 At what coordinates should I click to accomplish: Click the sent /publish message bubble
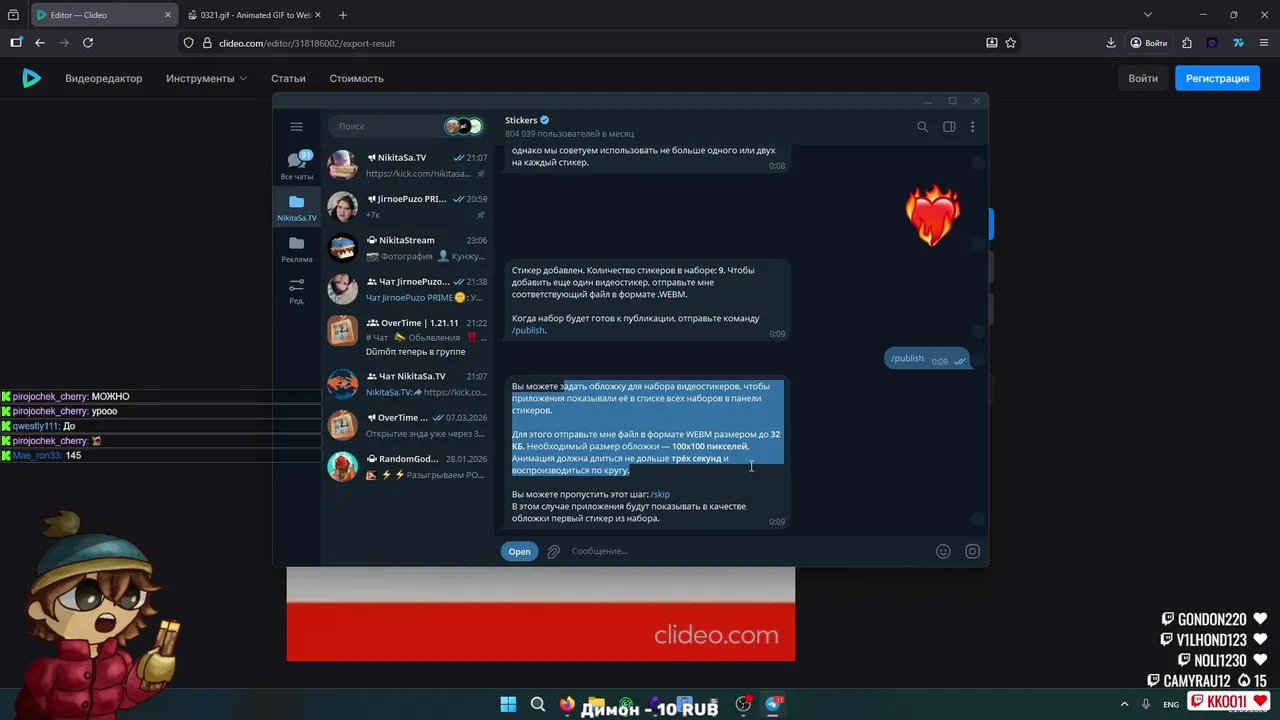926,359
